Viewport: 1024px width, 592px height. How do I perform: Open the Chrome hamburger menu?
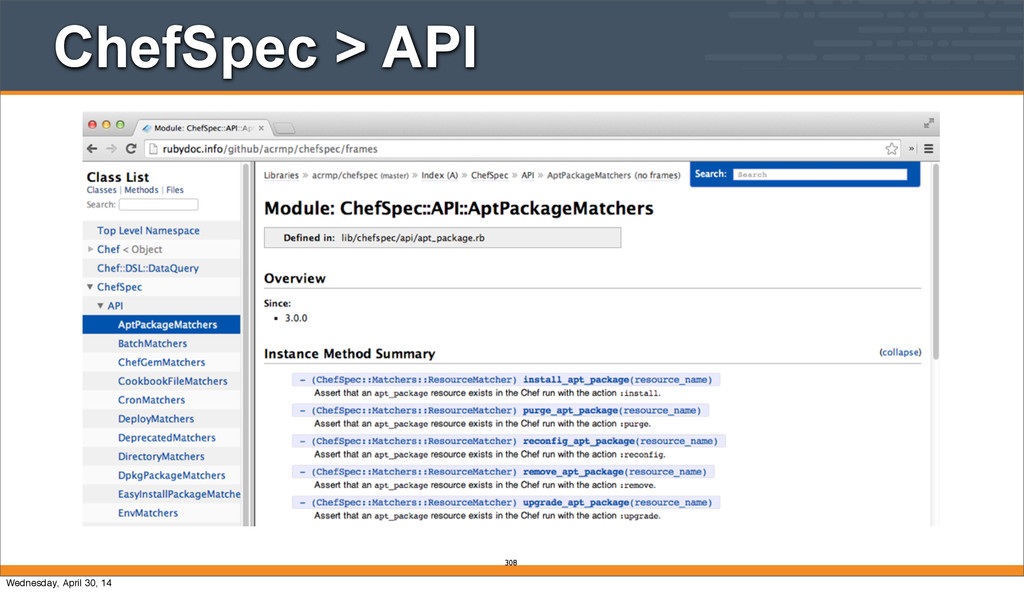coord(928,148)
